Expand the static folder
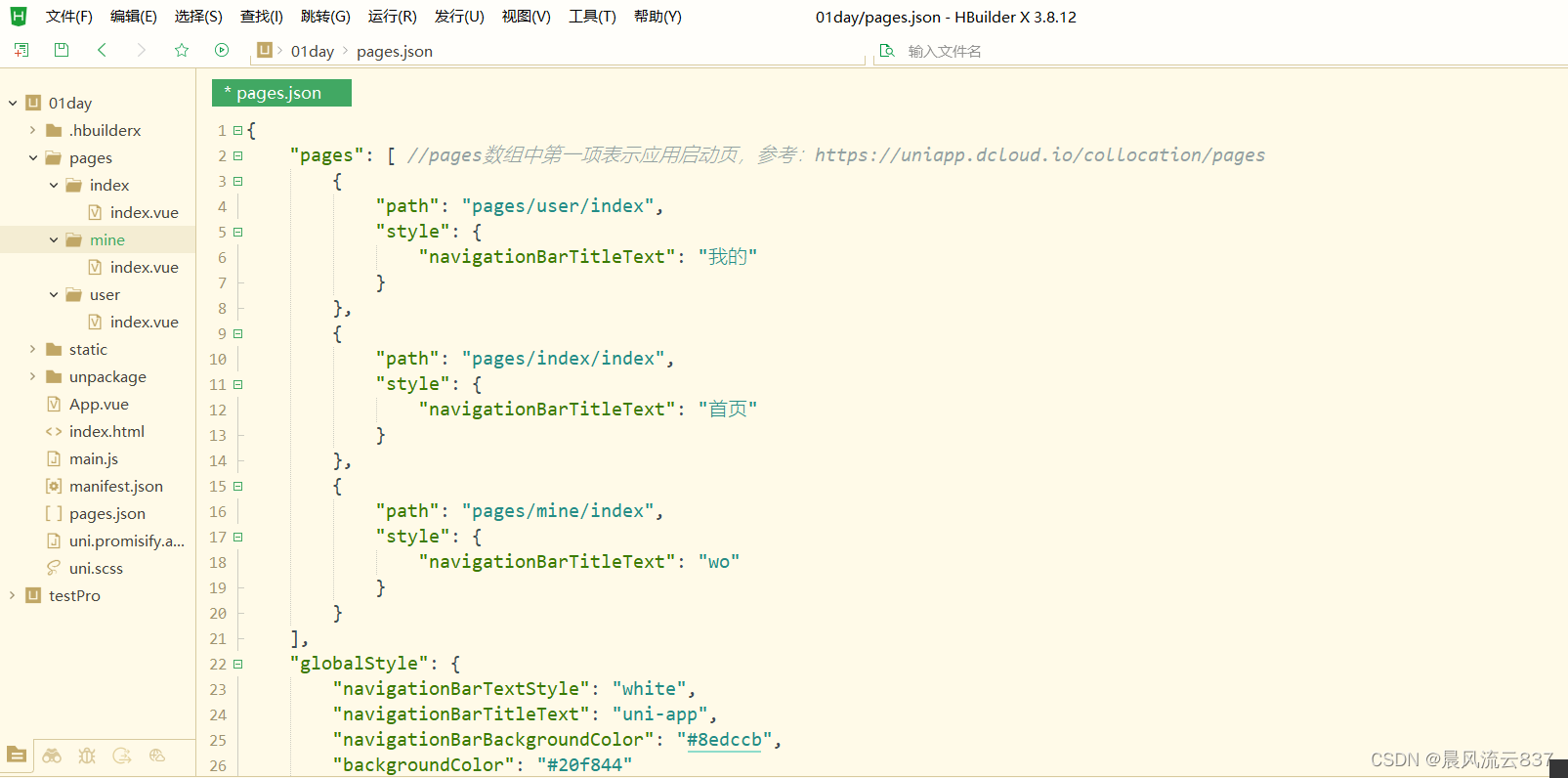The width and height of the screenshot is (1568, 778). [x=32, y=349]
